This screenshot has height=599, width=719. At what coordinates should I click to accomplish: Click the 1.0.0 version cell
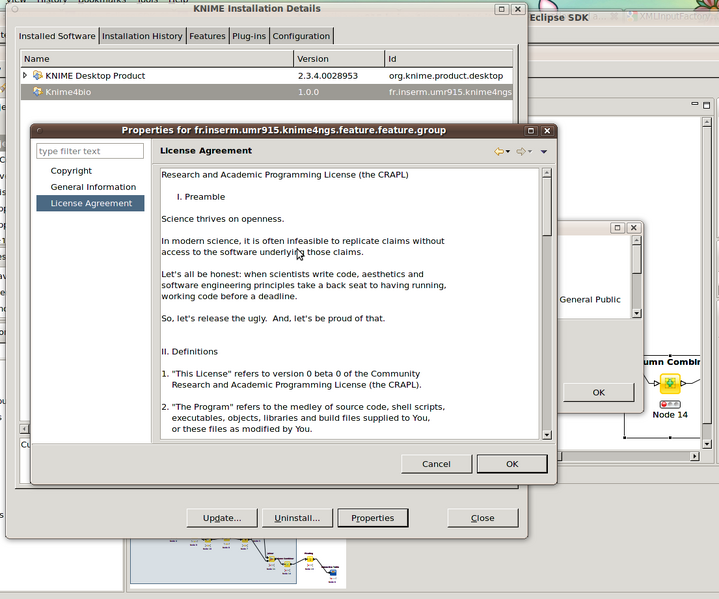308,92
